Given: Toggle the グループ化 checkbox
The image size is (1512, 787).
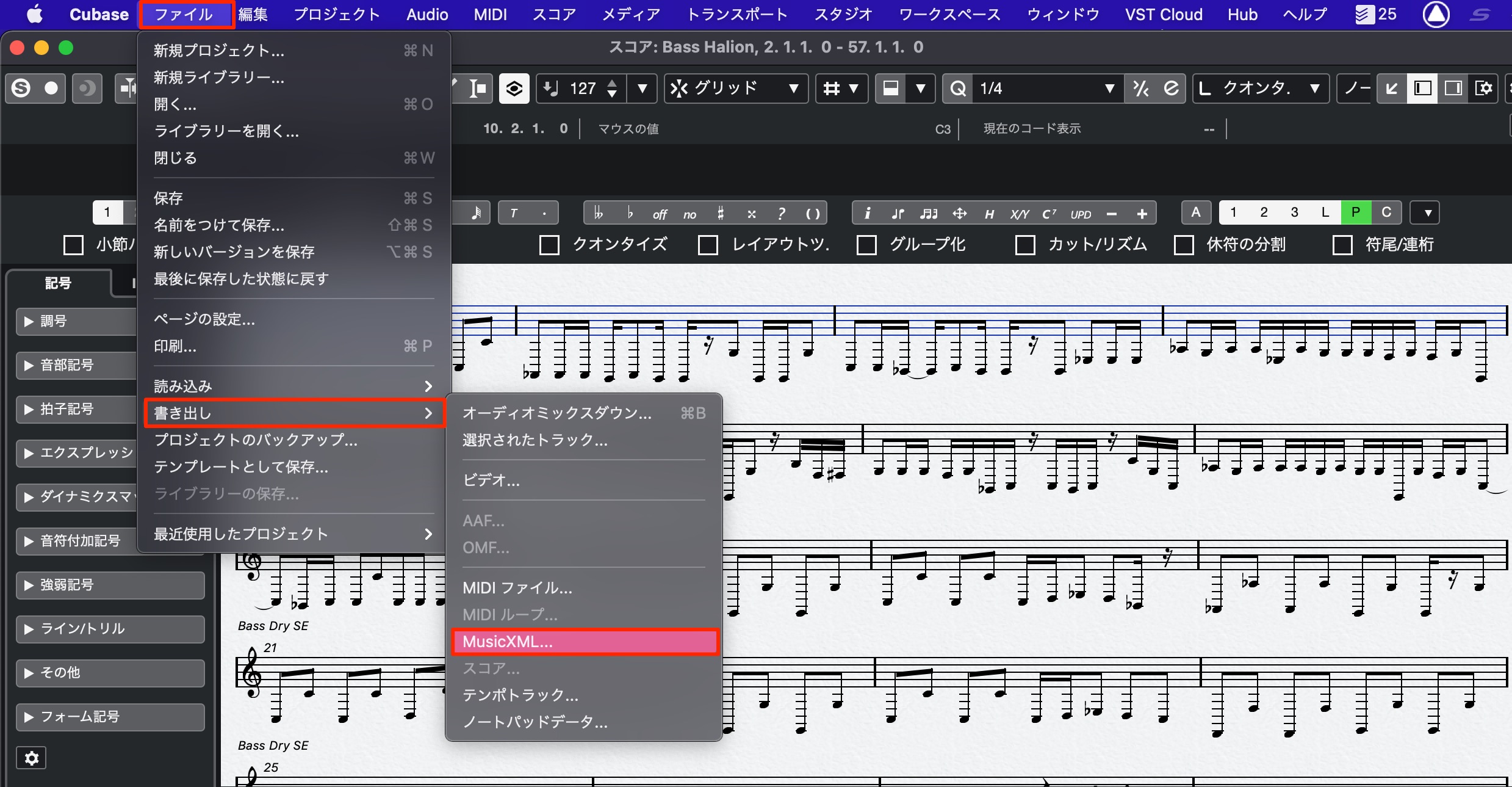Looking at the screenshot, I should pyautogui.click(x=866, y=245).
